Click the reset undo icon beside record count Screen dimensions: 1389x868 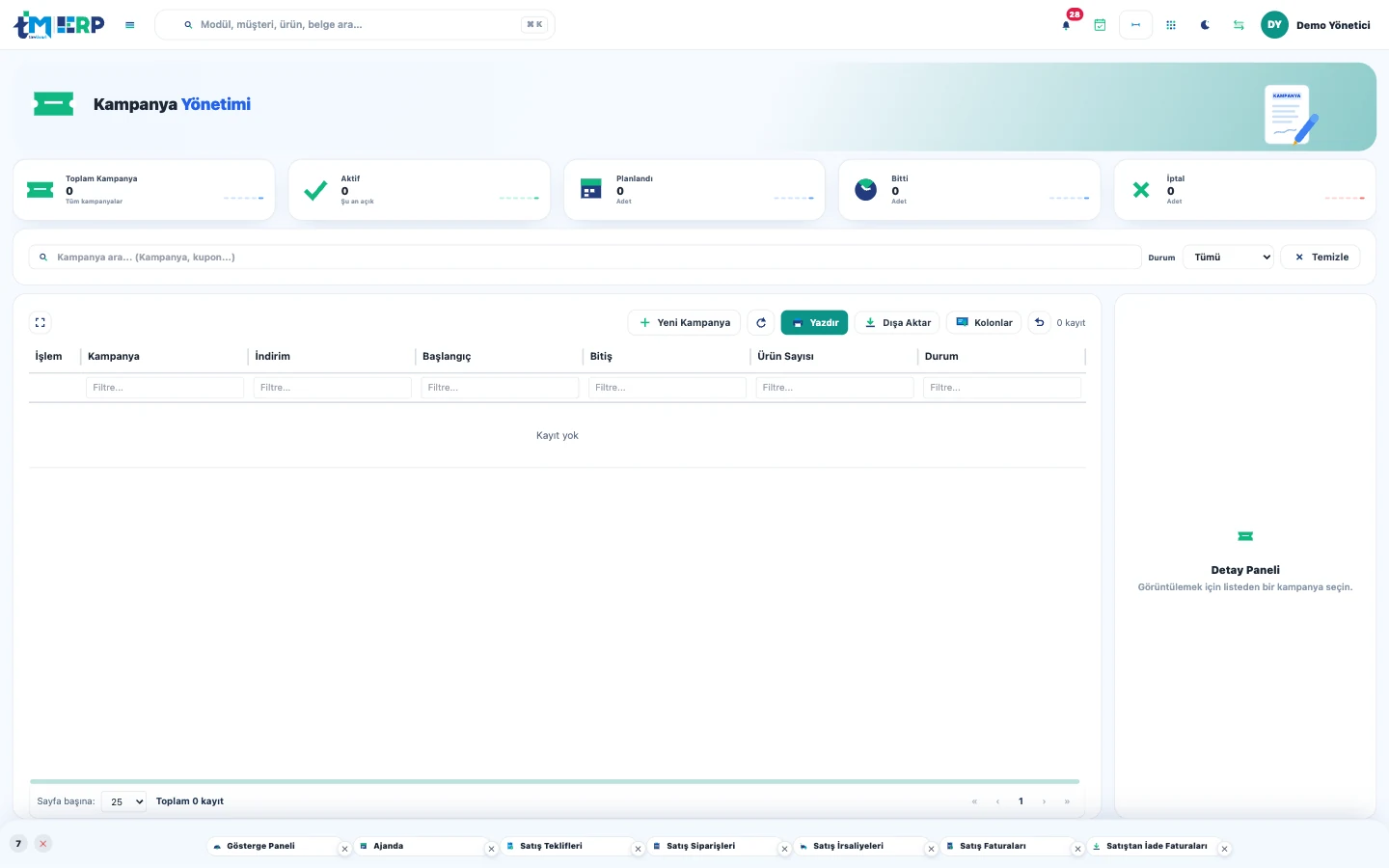1040,322
